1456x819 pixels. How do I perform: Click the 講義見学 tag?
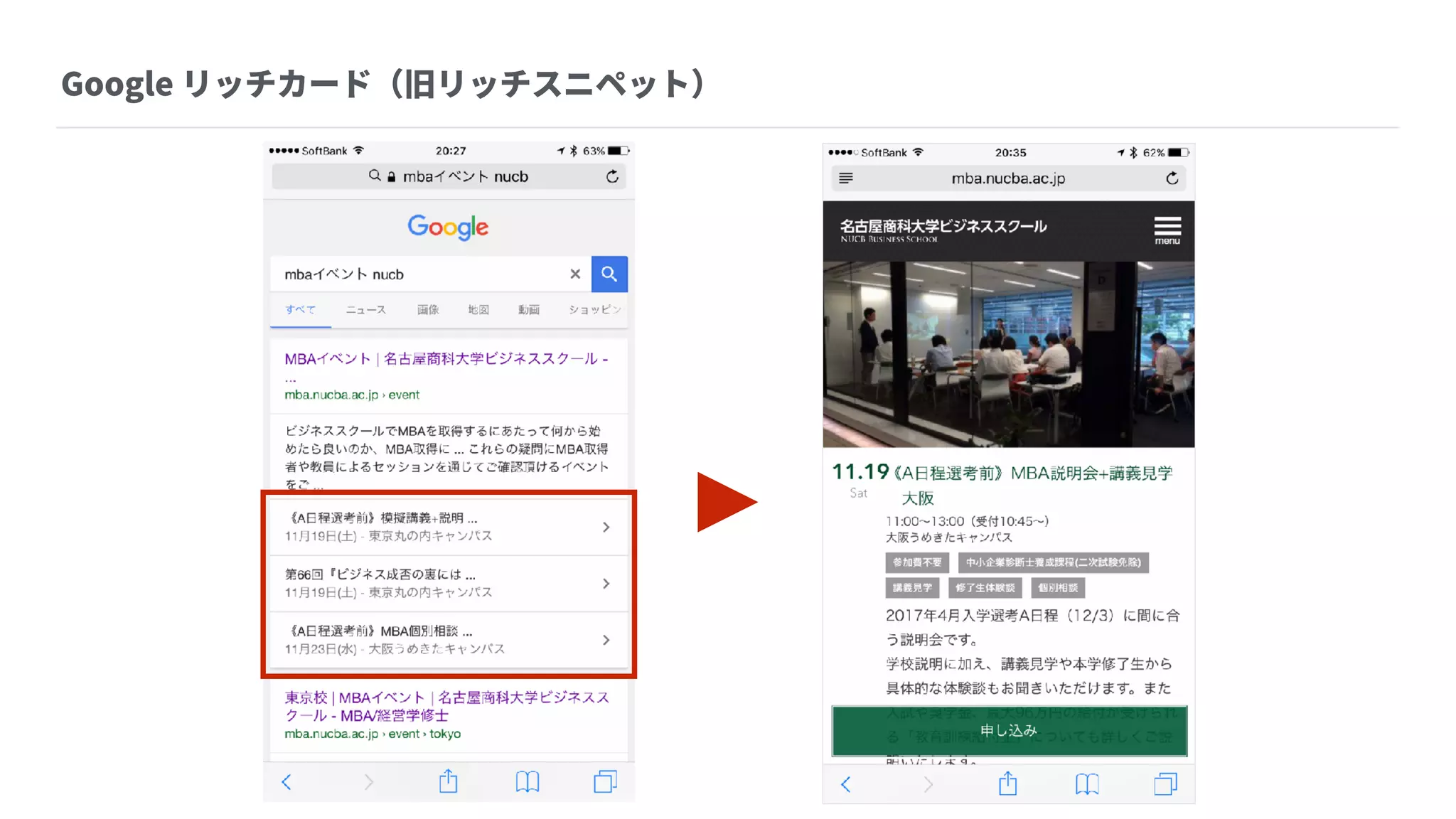pos(913,588)
